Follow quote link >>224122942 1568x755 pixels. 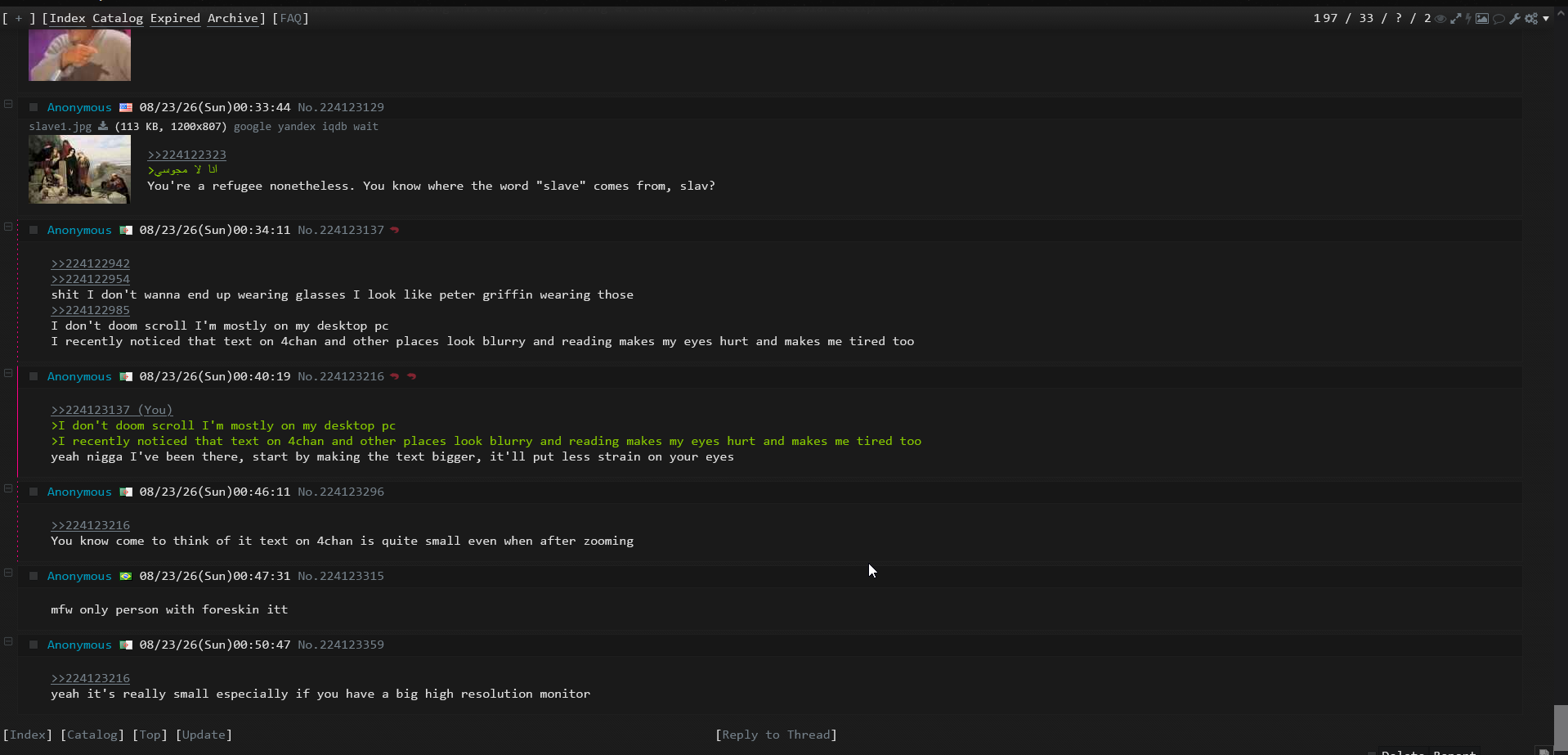(x=90, y=263)
